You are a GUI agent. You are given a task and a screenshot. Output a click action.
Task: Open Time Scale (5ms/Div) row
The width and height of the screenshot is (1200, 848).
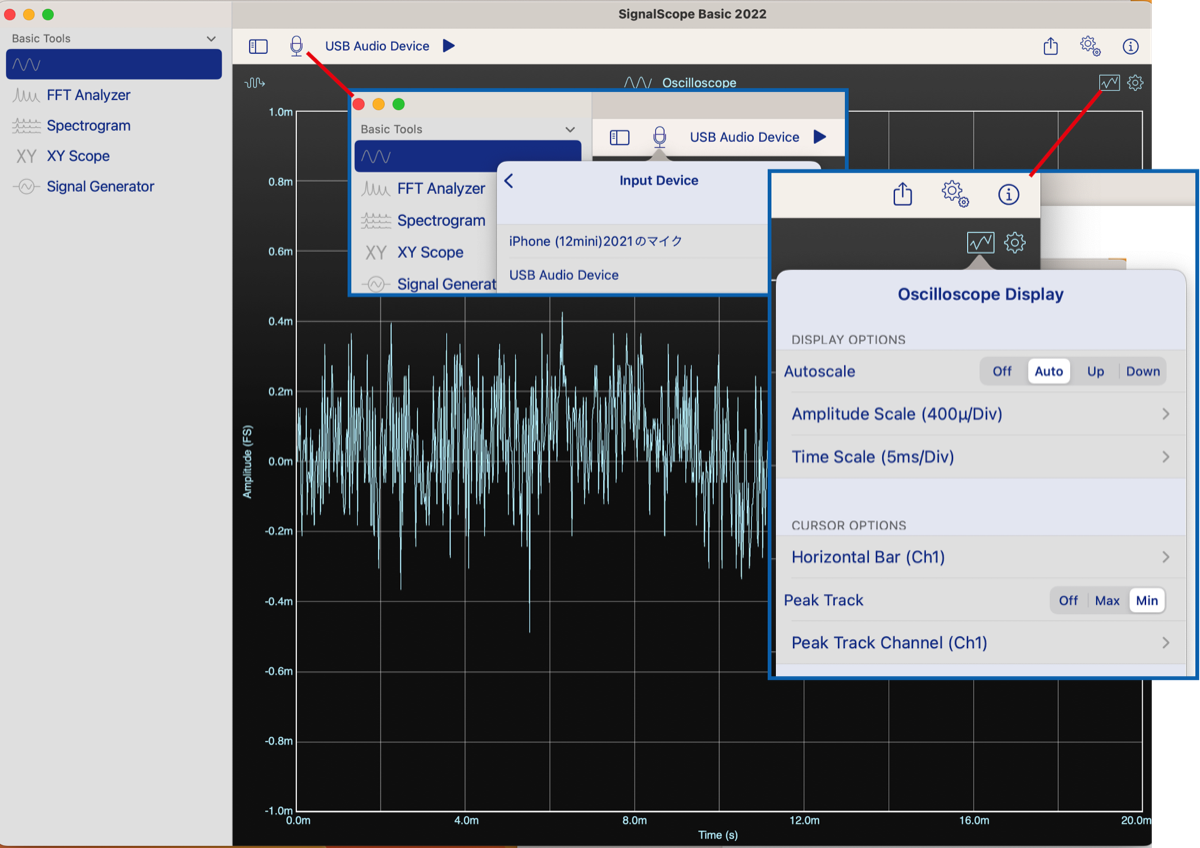pyautogui.click(x=980, y=457)
